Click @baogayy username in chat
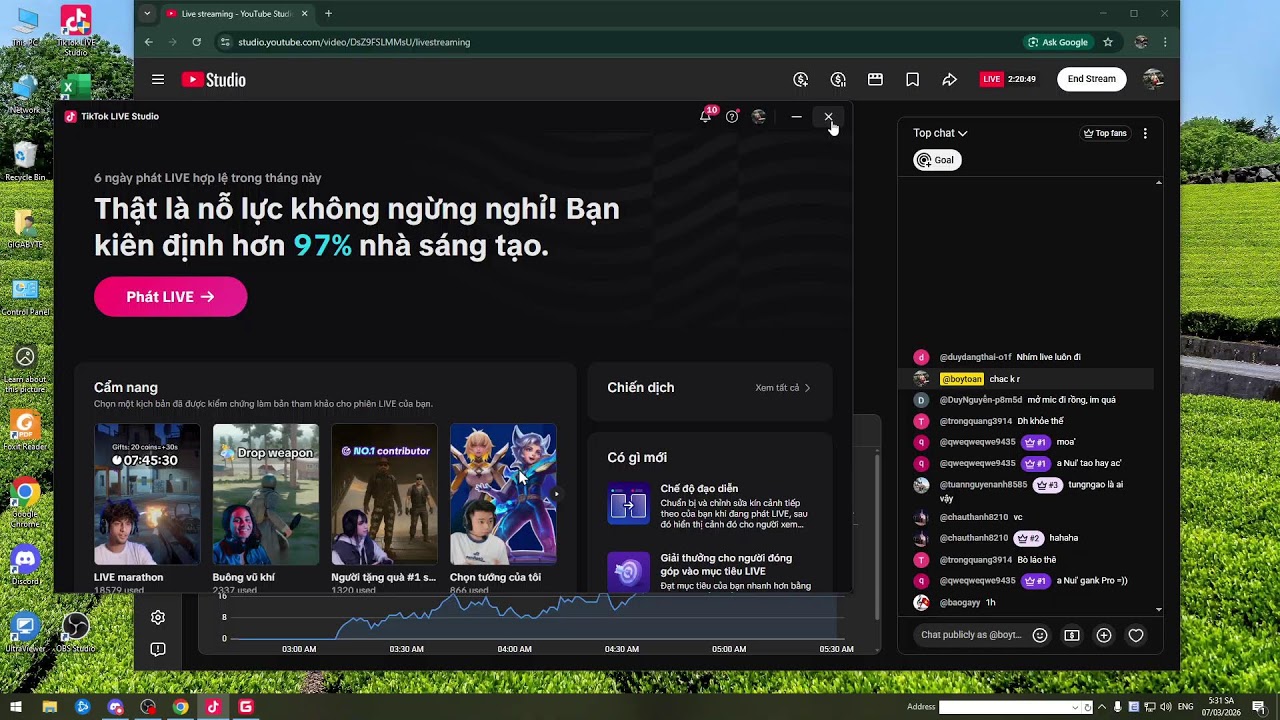This screenshot has height=720, width=1280. pyautogui.click(x=960, y=603)
